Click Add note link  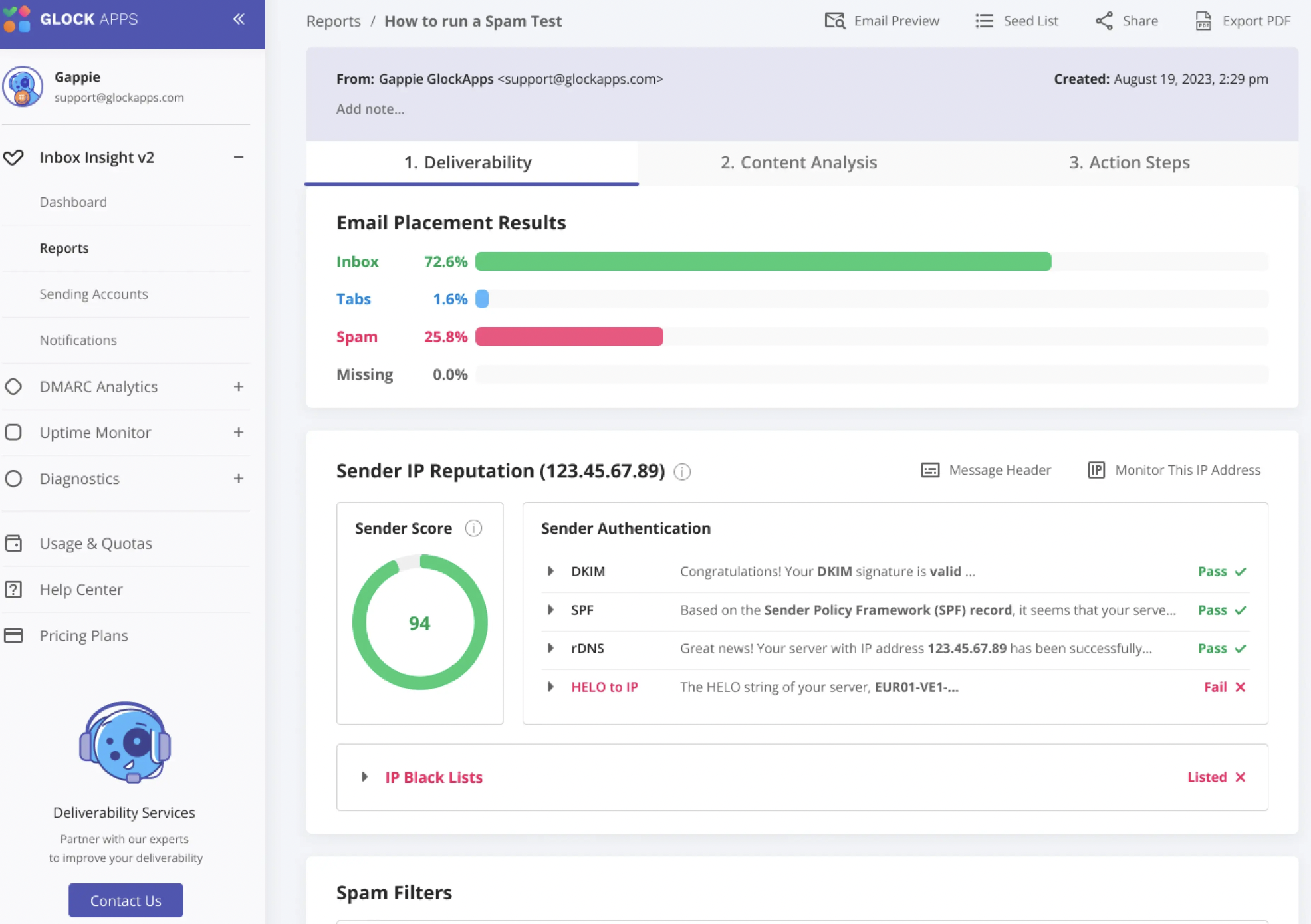coord(371,108)
